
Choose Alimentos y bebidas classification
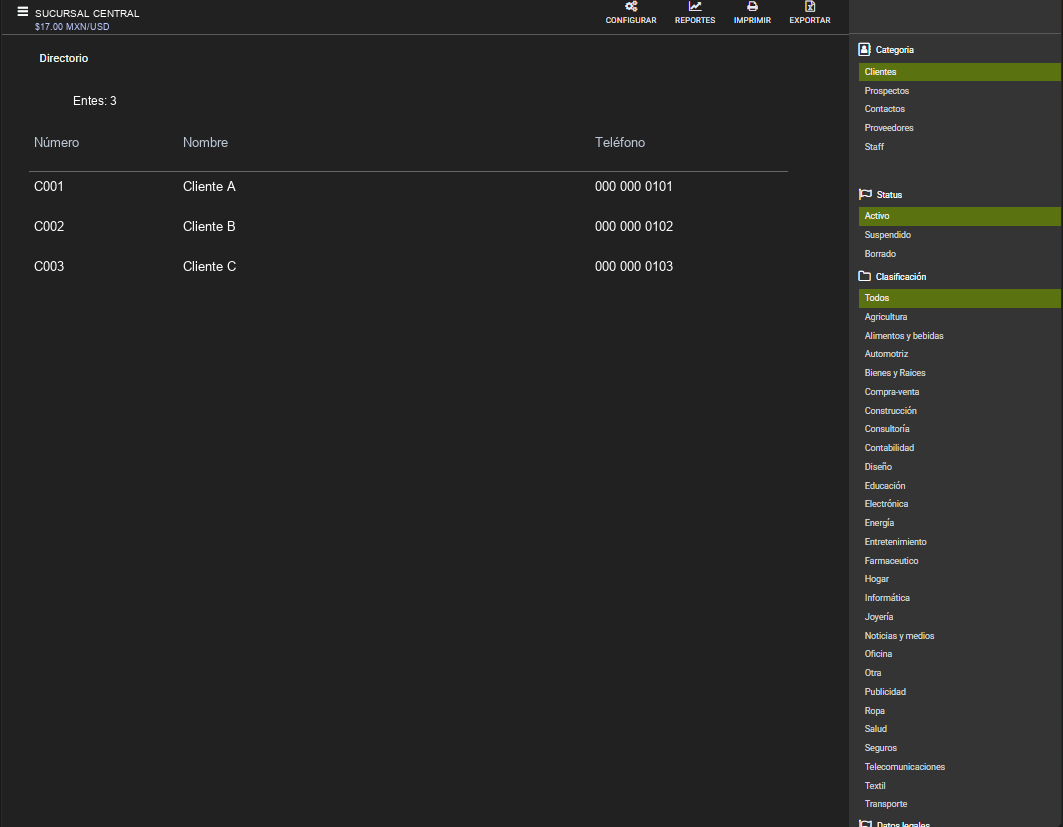(x=904, y=336)
